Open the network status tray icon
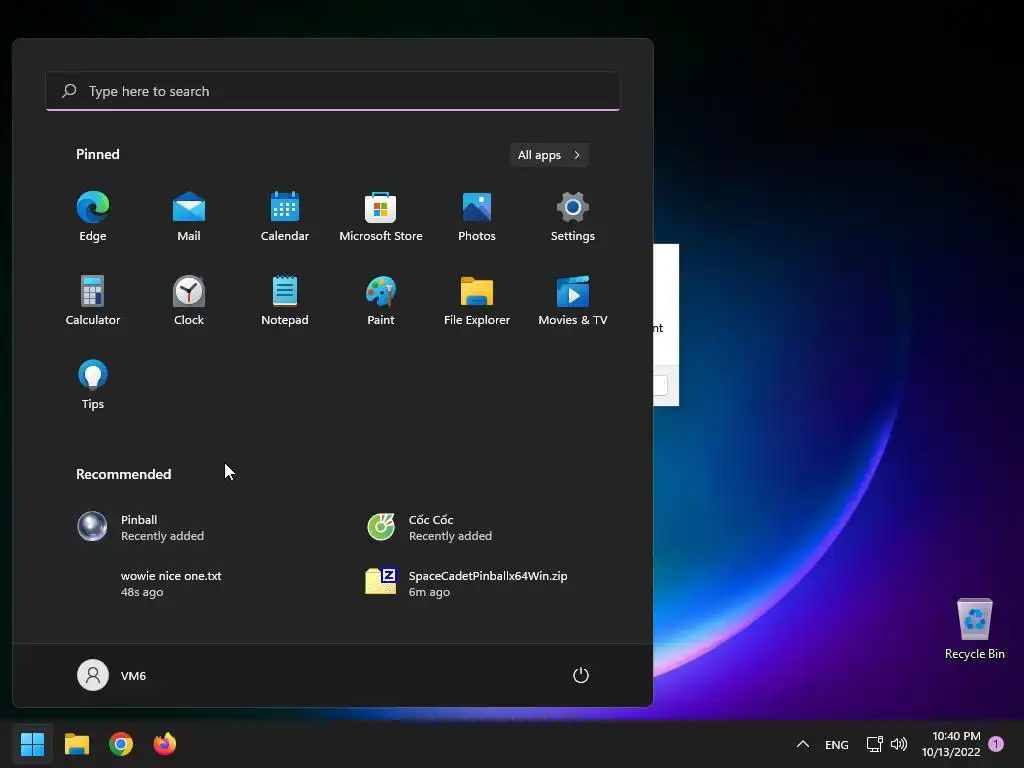Image resolution: width=1024 pixels, height=768 pixels. pos(874,744)
